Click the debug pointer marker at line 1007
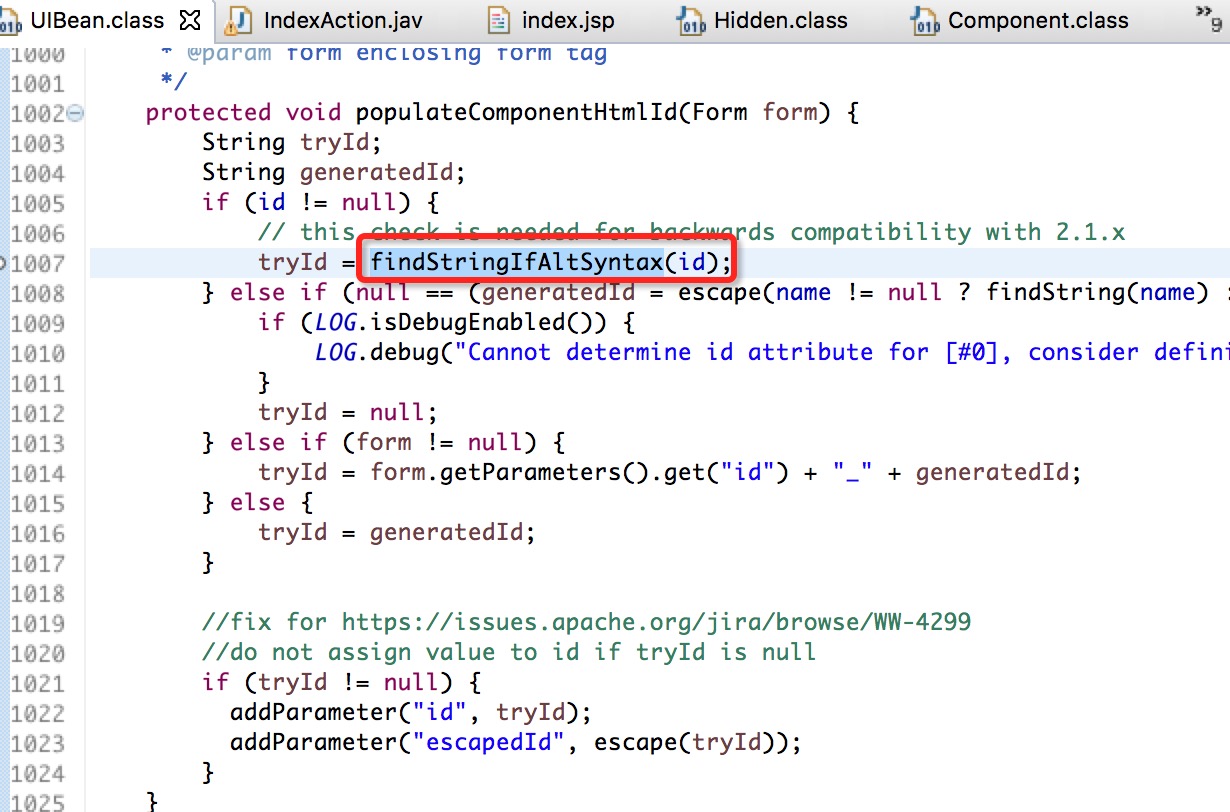The width and height of the screenshot is (1230, 812). point(3,263)
